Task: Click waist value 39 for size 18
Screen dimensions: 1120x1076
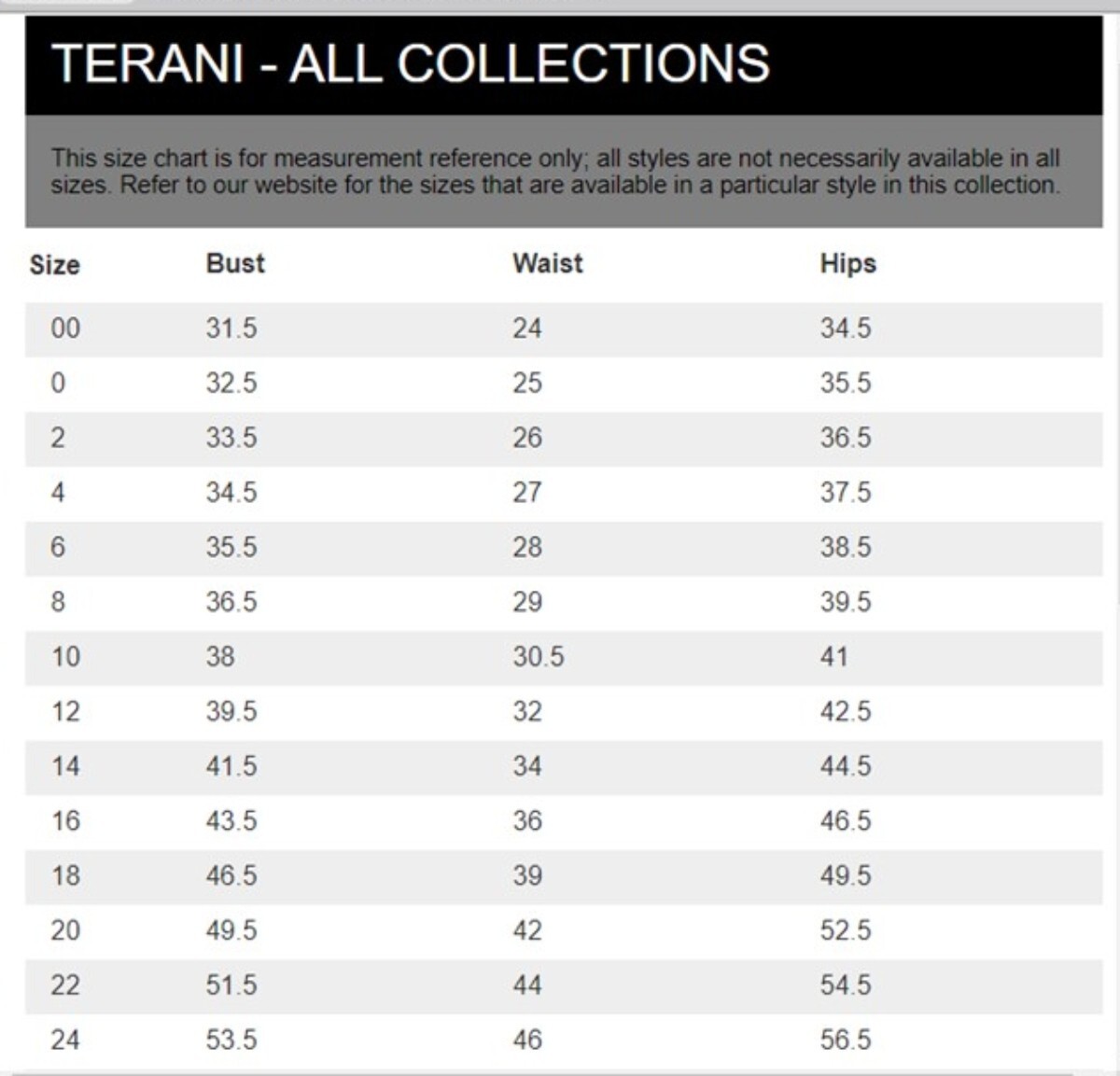Action: coord(526,875)
